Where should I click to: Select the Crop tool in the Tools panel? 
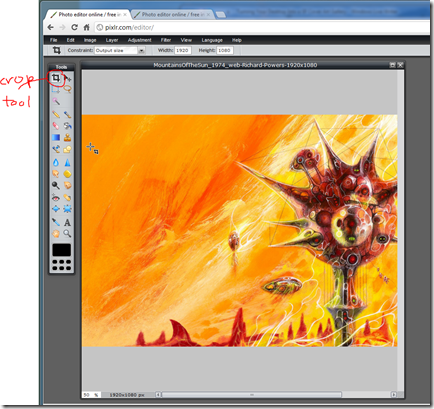(56, 78)
